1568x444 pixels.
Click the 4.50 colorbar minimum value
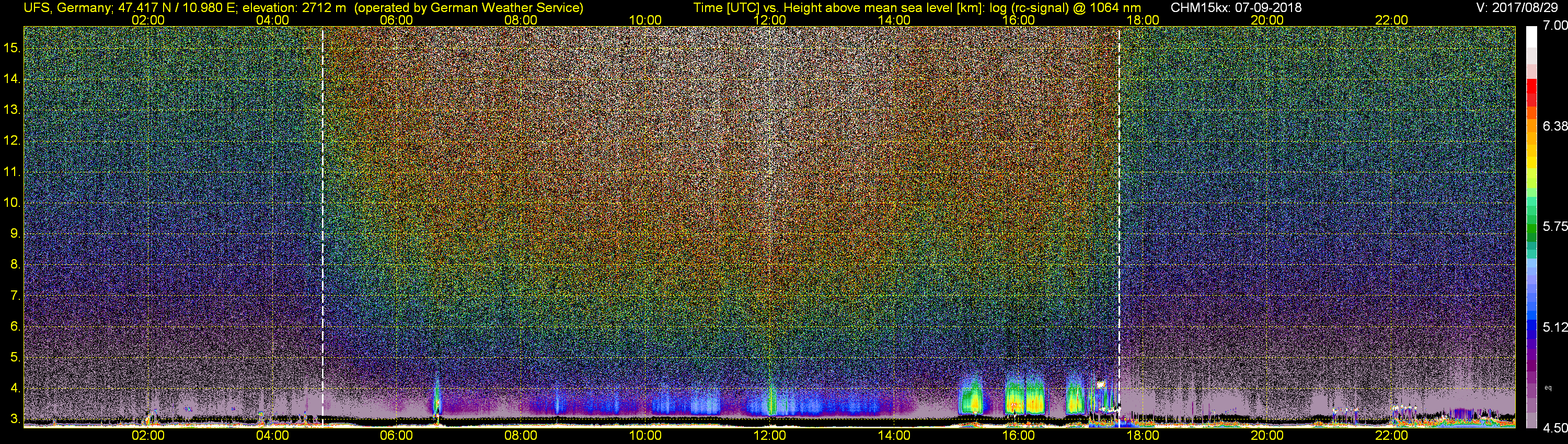click(x=1554, y=428)
